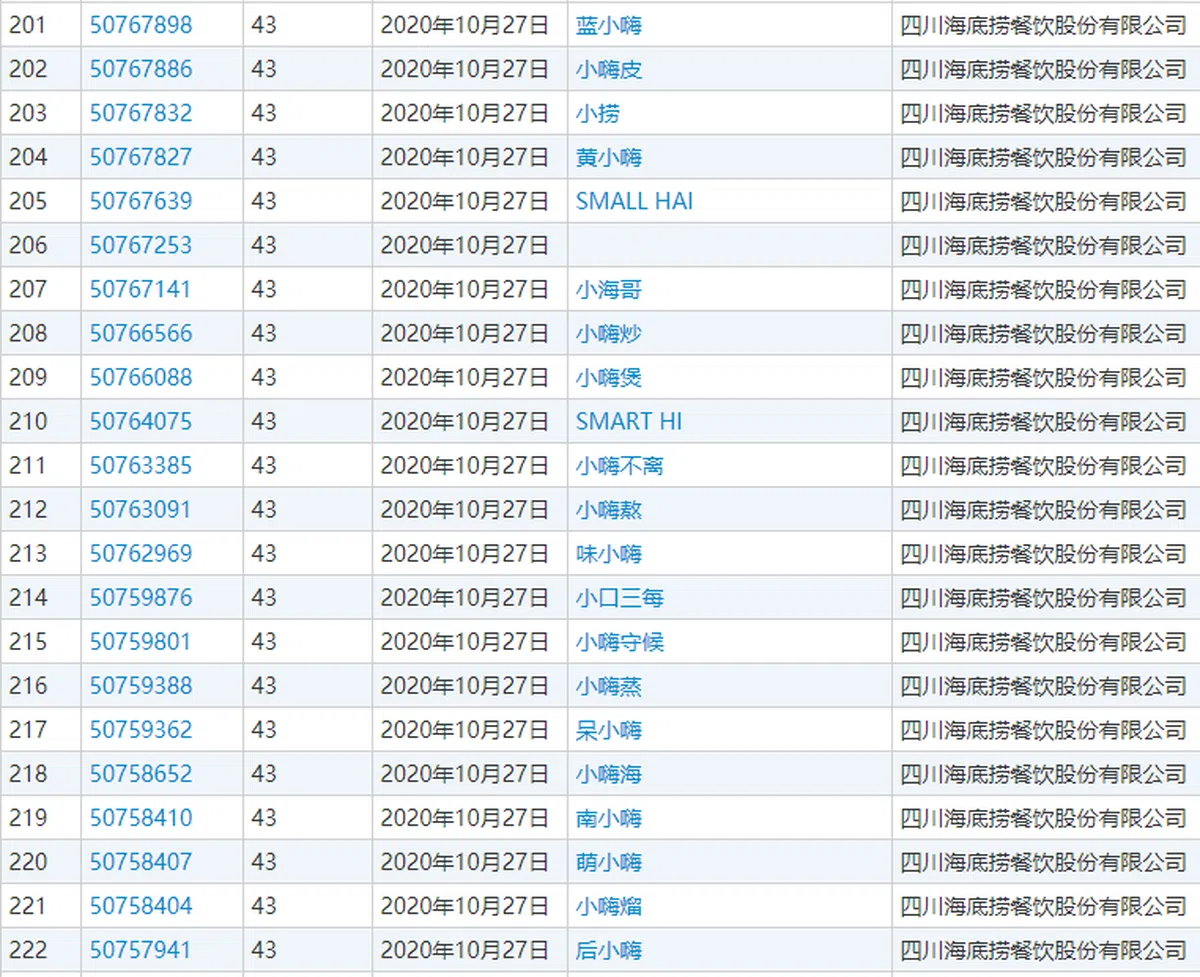Click the SMART HI trademark name

629,421
